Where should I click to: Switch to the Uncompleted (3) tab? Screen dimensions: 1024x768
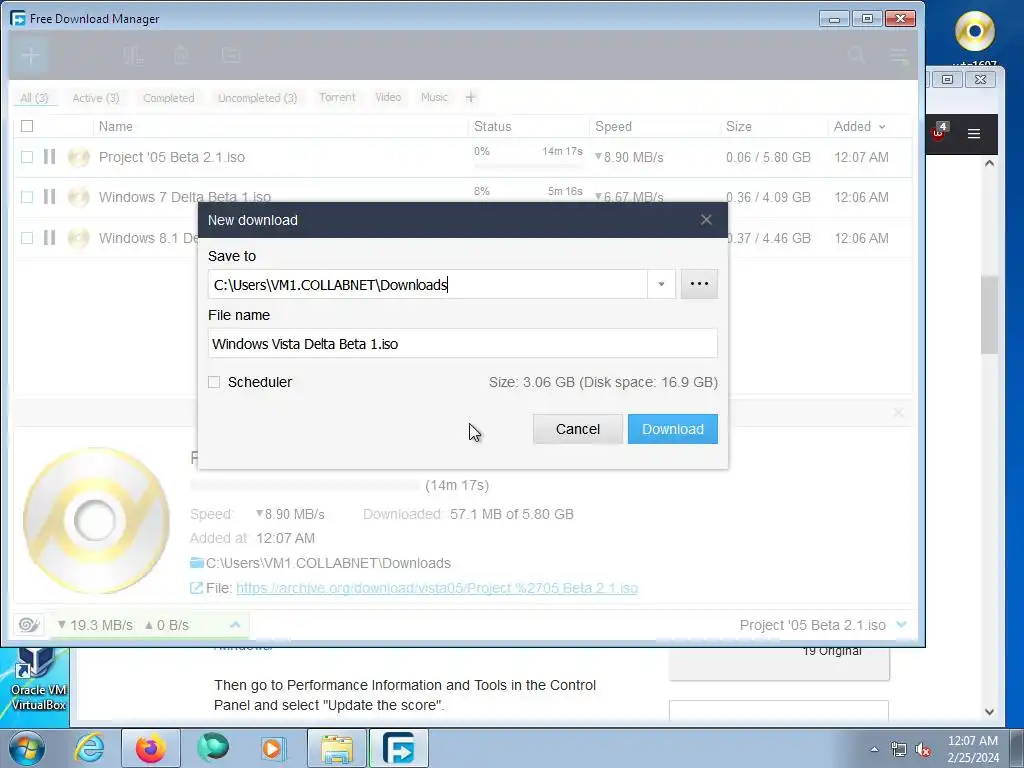(x=257, y=98)
